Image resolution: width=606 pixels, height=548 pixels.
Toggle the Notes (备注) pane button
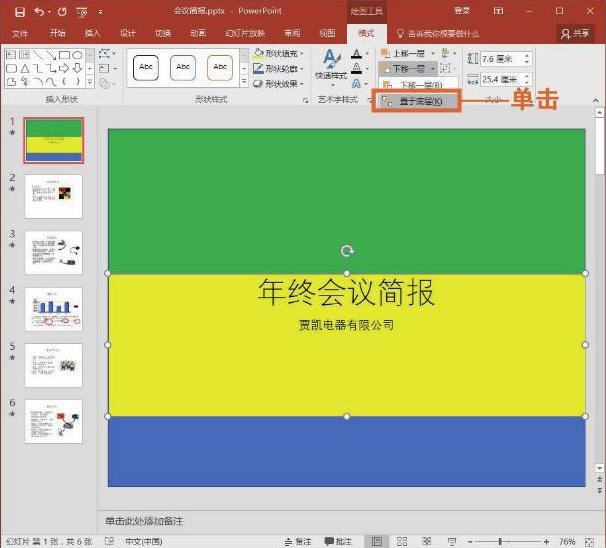pyautogui.click(x=298, y=542)
